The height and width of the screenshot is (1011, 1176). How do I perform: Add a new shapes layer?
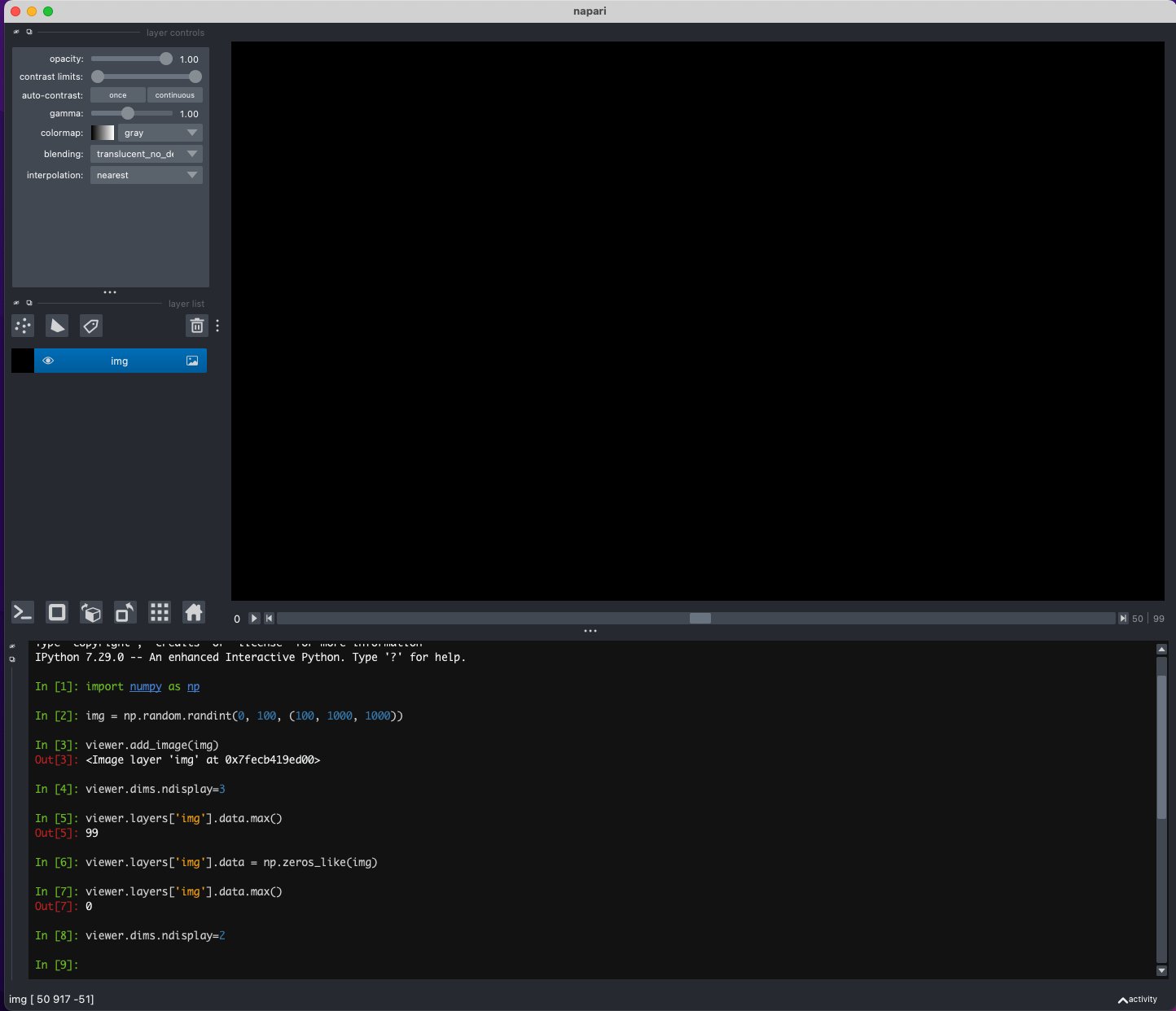point(56,326)
